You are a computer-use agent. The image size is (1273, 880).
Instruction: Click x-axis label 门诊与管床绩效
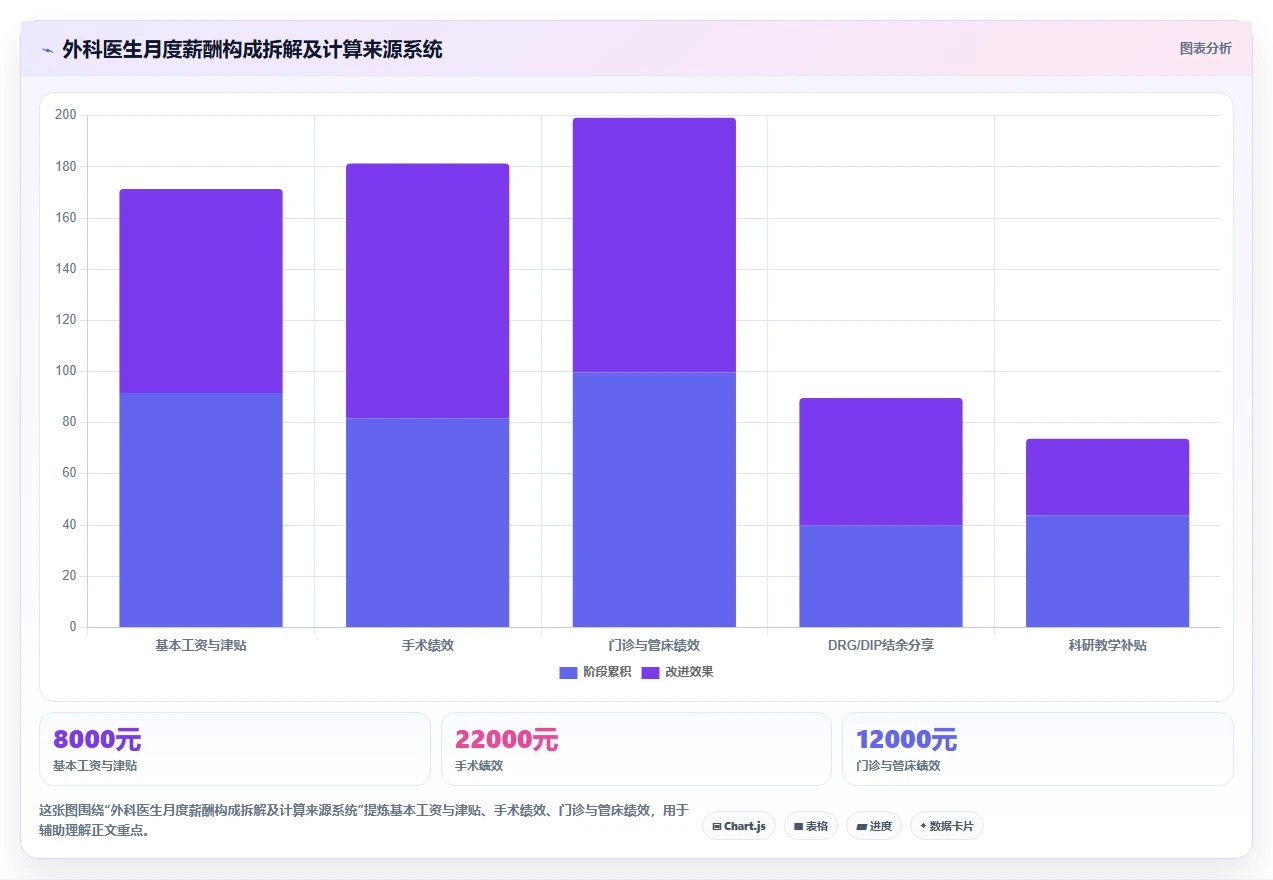click(654, 645)
